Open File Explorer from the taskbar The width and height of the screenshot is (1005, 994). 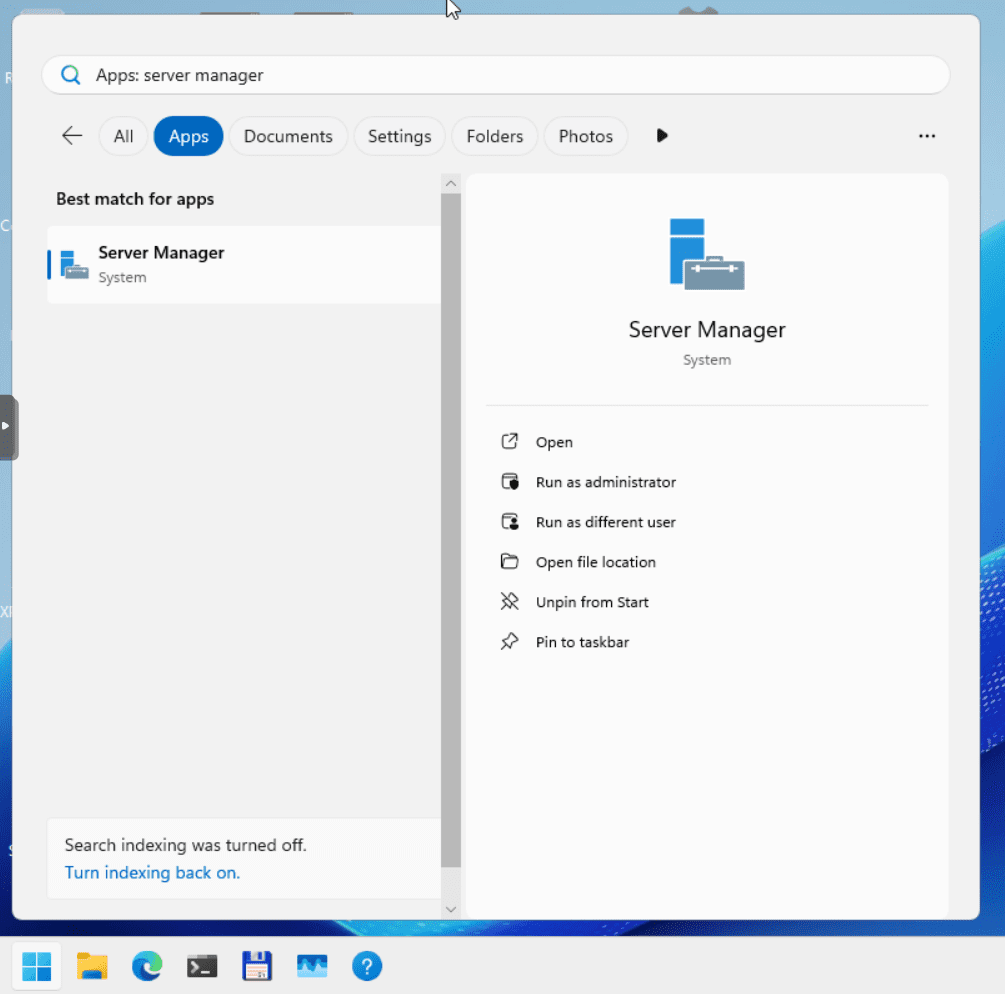(x=92, y=966)
